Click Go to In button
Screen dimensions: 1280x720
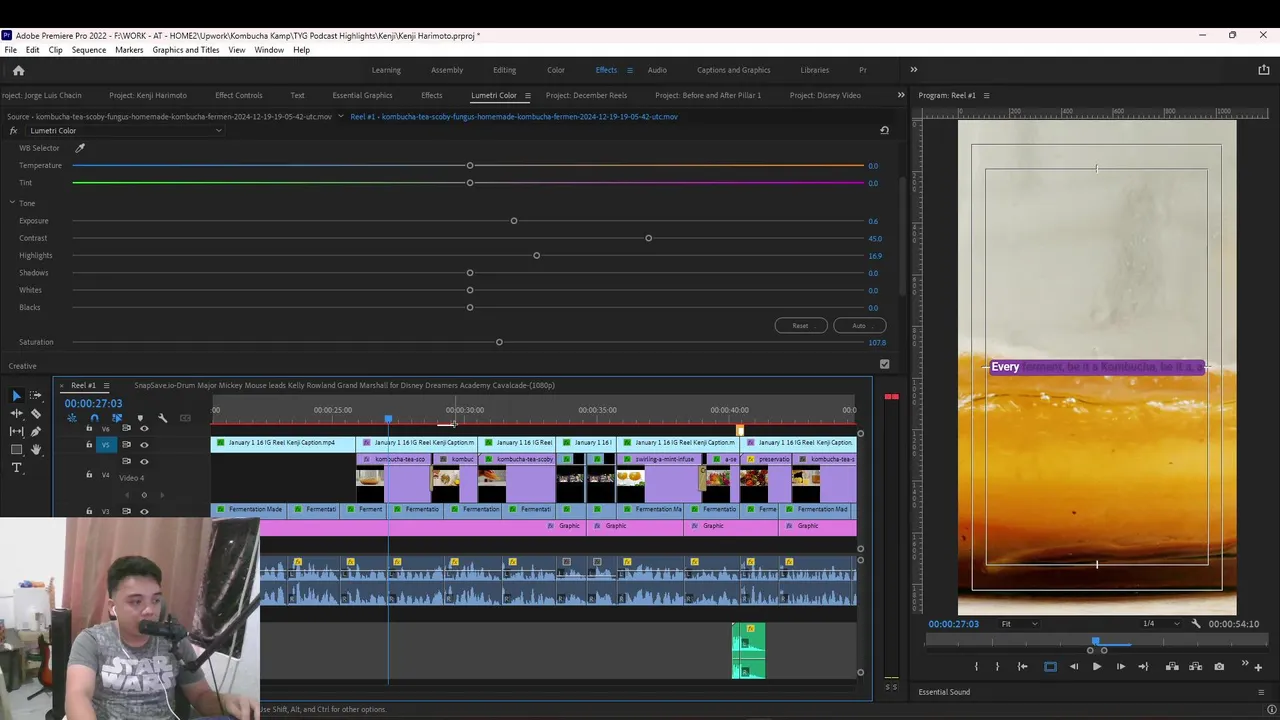(x=1022, y=667)
